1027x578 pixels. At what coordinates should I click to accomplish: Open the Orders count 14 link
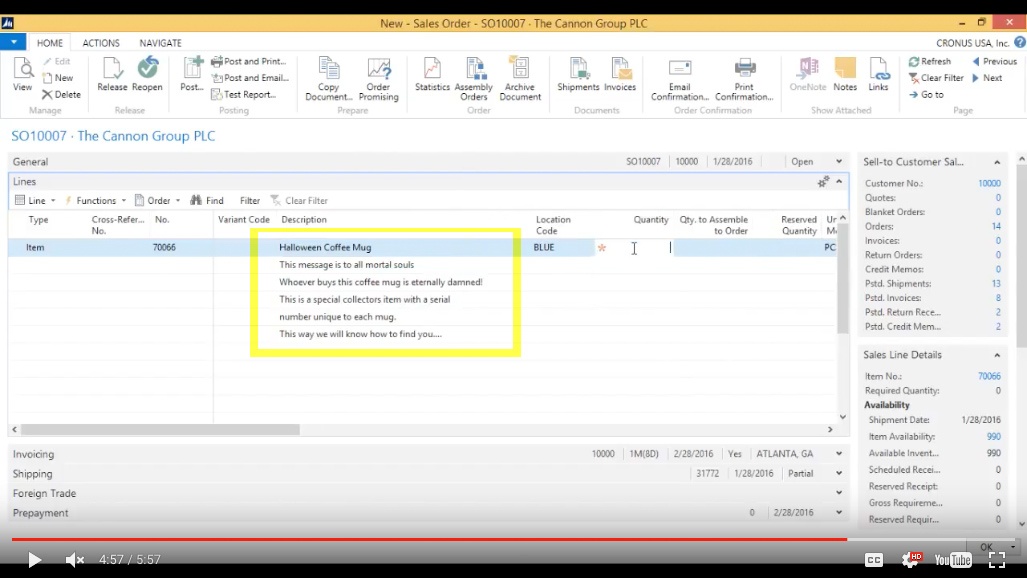(996, 226)
